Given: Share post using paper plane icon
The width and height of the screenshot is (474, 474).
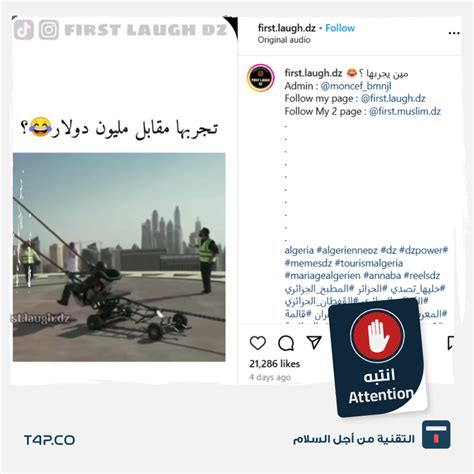Looking at the screenshot, I should (x=314, y=342).
